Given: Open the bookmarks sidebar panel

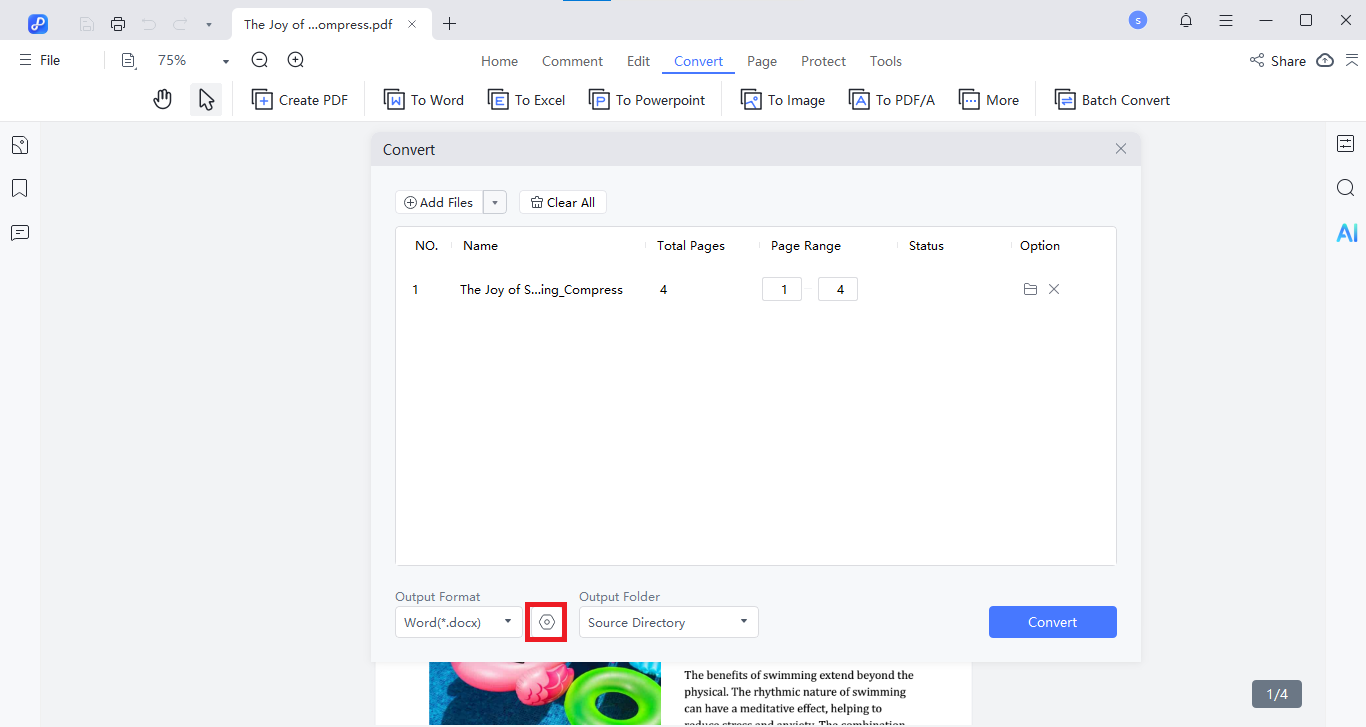Looking at the screenshot, I should click(19, 189).
